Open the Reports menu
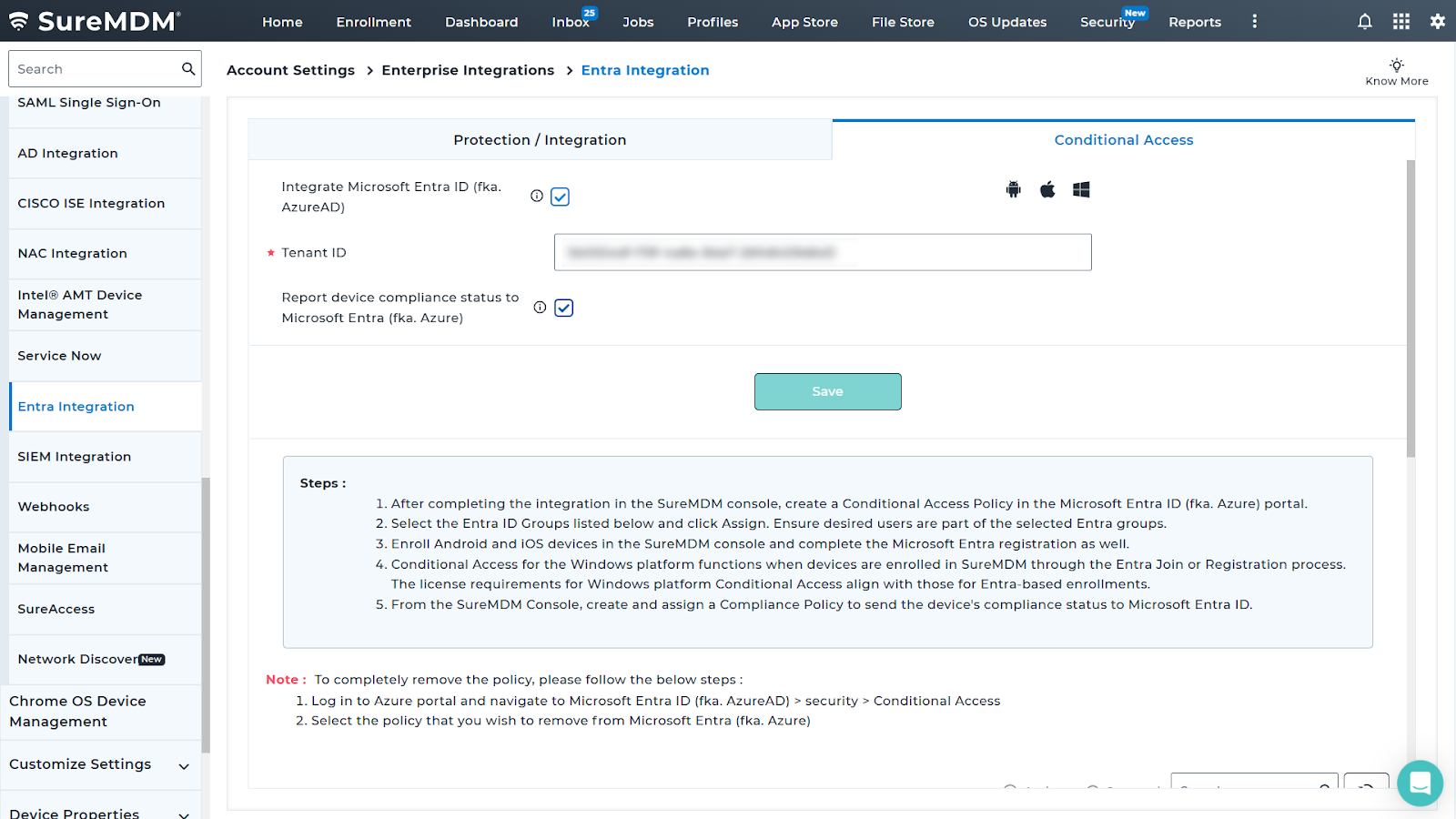1456x819 pixels. [1195, 22]
